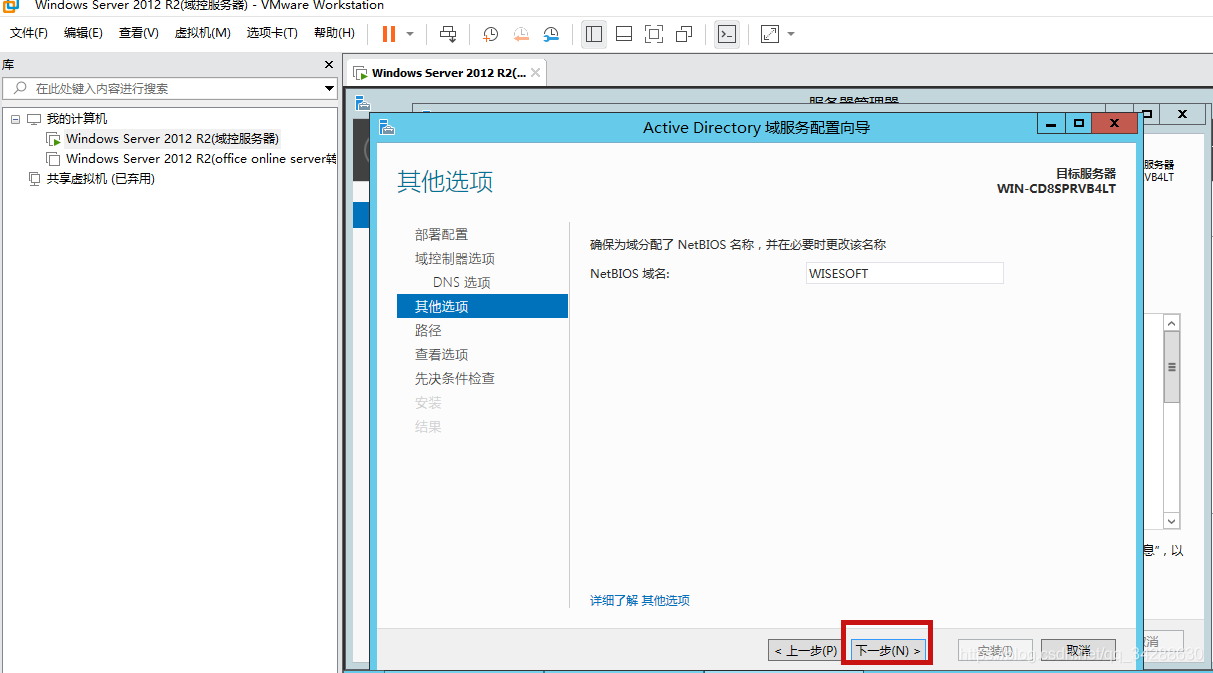Open the console view icon
The height and width of the screenshot is (673, 1213).
(727, 34)
